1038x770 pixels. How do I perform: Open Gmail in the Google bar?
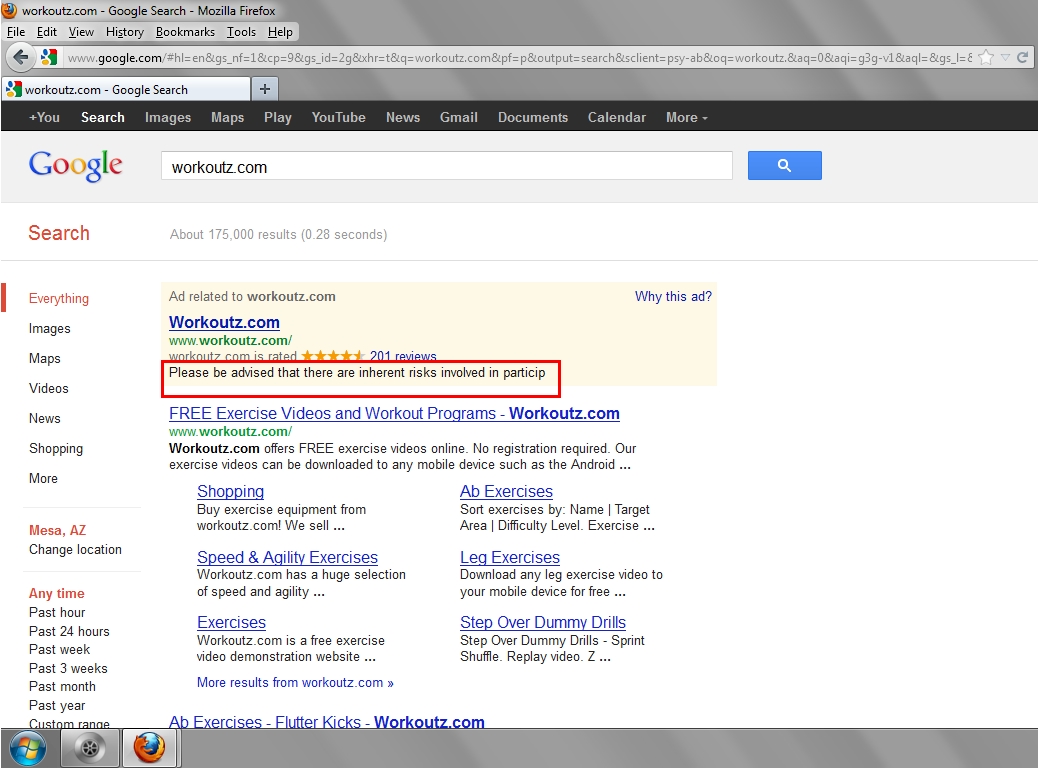tap(459, 117)
